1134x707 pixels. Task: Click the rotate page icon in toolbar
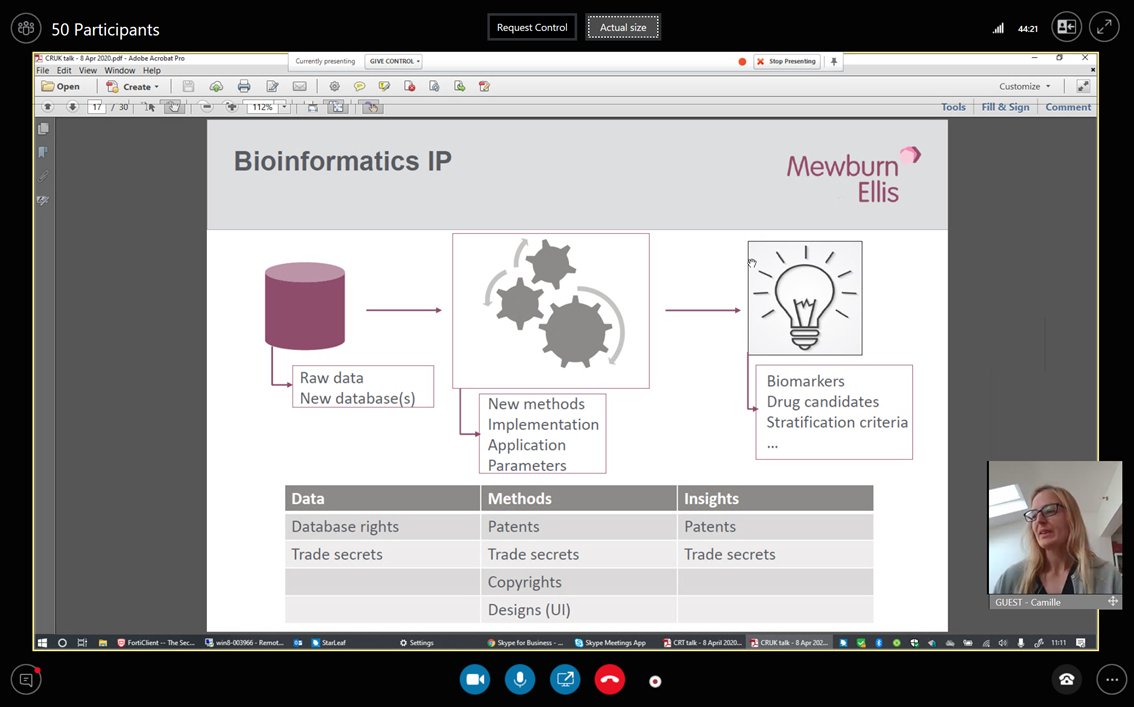tap(434, 86)
